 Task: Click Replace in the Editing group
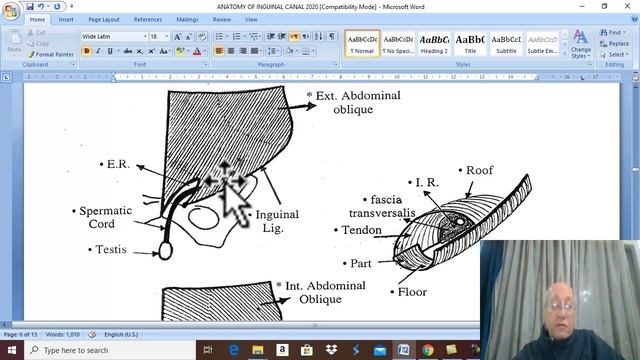click(614, 43)
